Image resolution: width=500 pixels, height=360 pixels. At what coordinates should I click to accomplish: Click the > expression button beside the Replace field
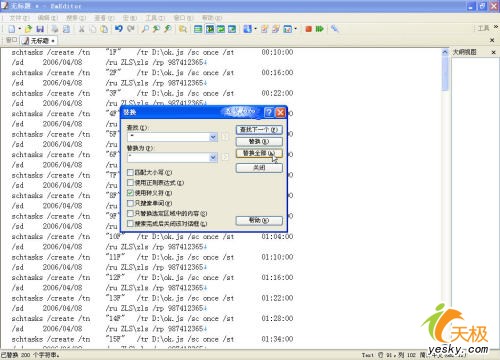225,157
